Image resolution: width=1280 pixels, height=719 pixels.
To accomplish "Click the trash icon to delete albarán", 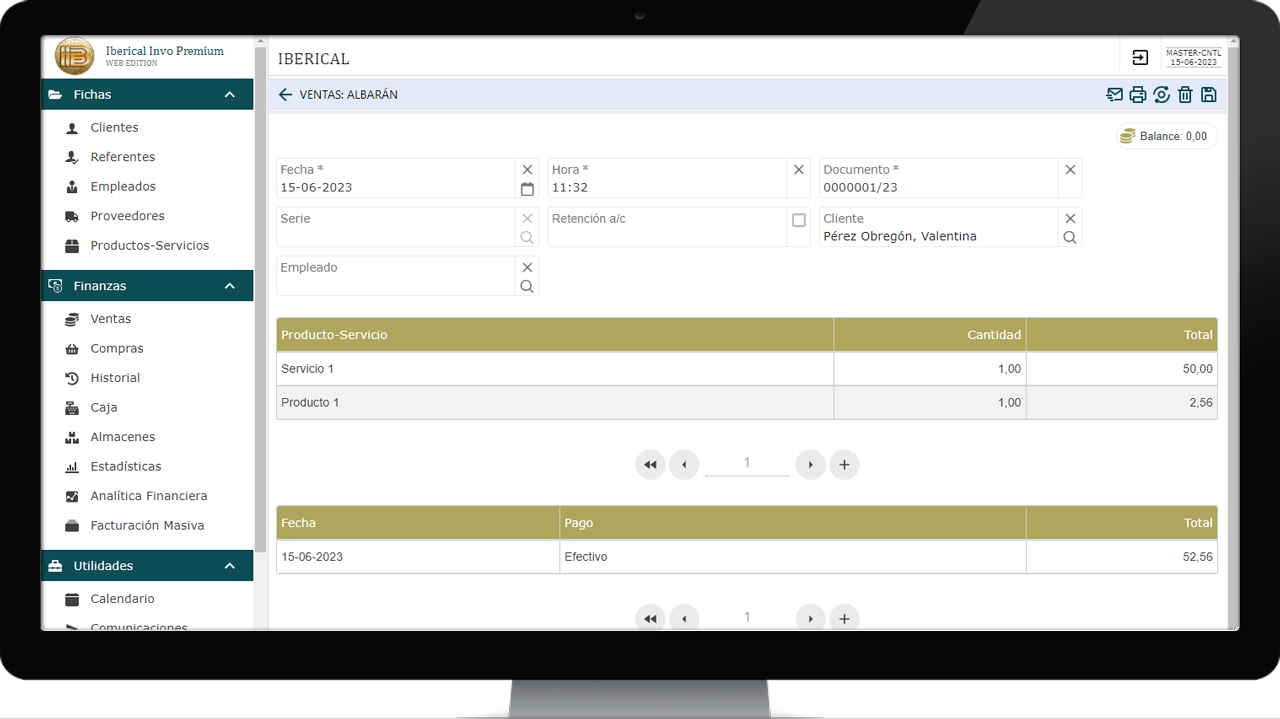I will pos(1185,95).
